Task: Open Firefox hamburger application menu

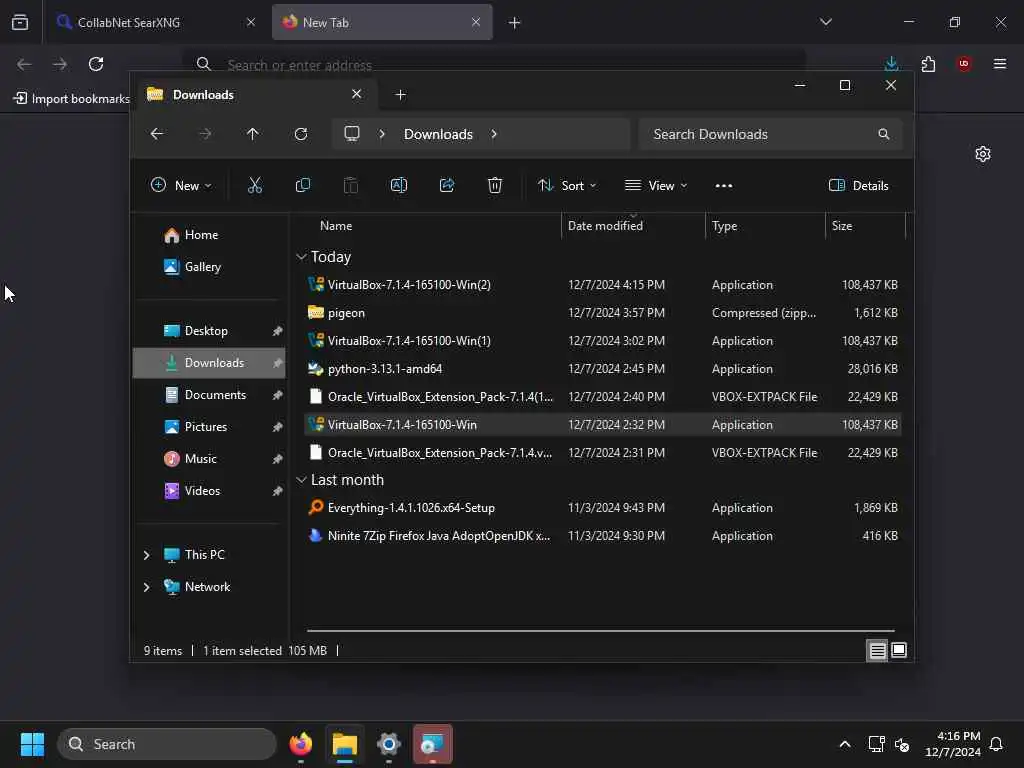Action: pyautogui.click(x=1000, y=64)
